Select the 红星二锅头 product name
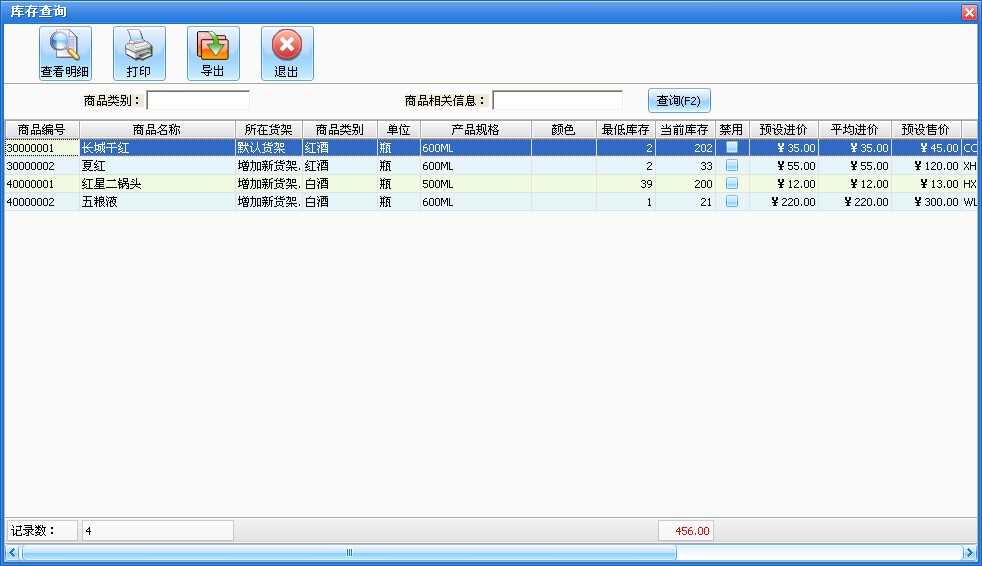This screenshot has width=982, height=566. 157,184
